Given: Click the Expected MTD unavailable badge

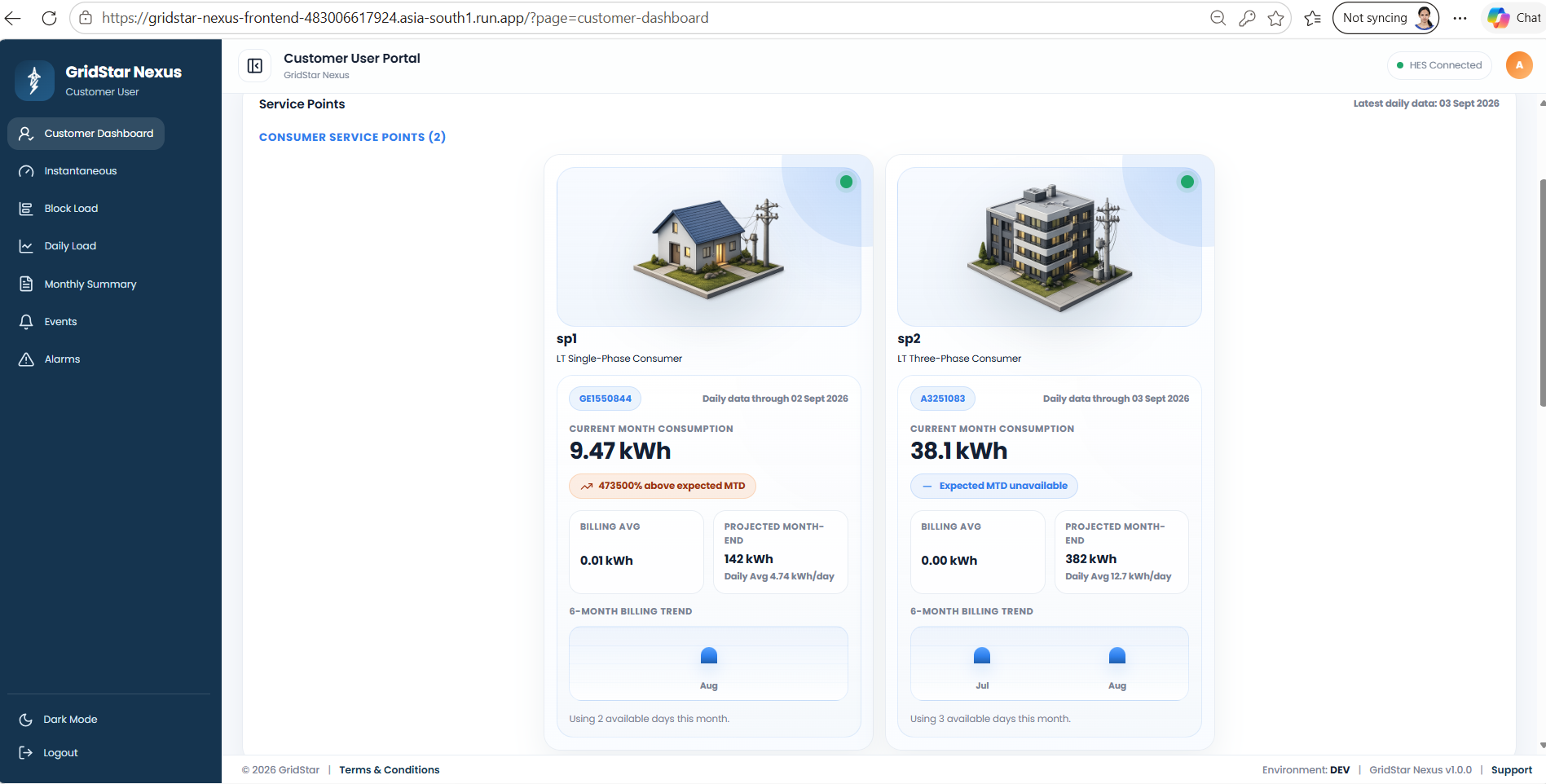Looking at the screenshot, I should 994,486.
